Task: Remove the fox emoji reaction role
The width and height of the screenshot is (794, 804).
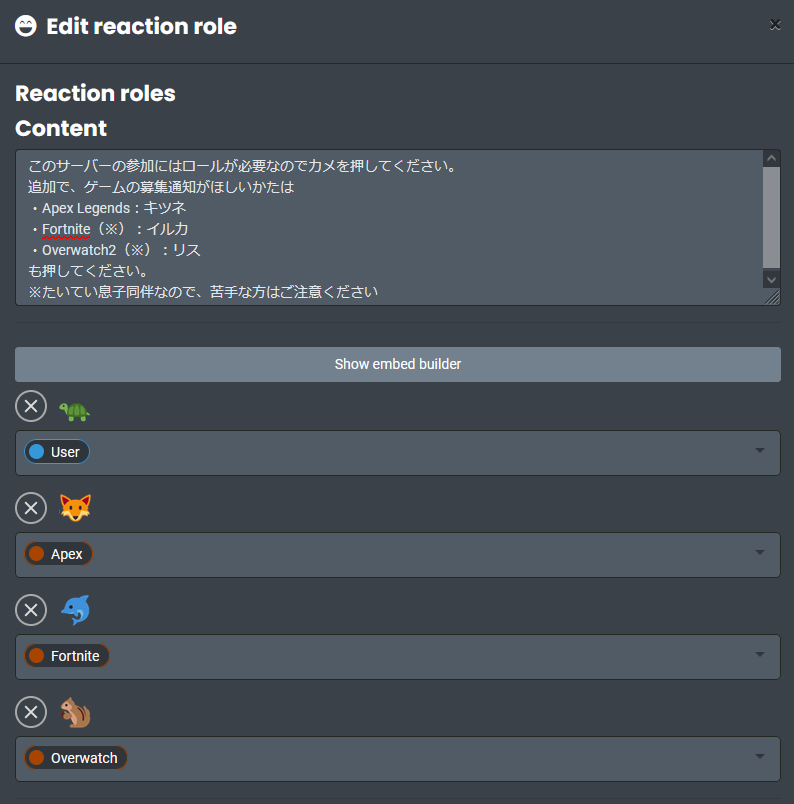Action: [x=31, y=508]
